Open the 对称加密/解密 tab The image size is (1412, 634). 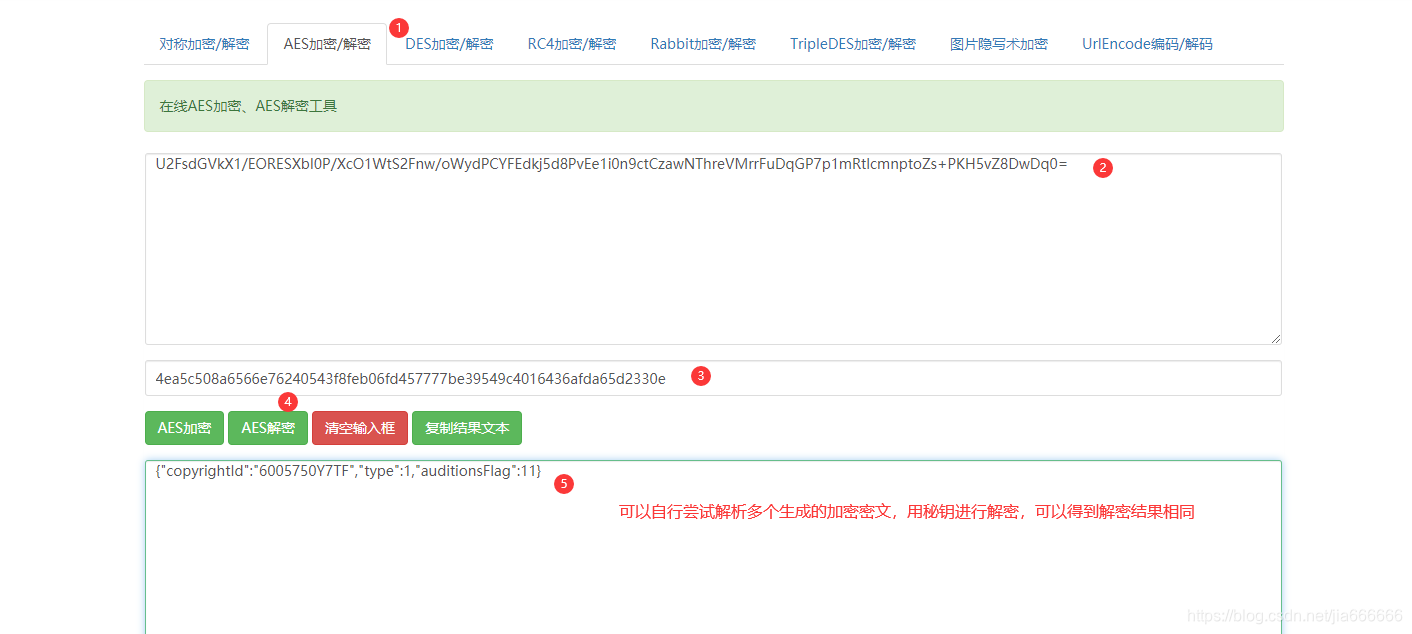click(x=205, y=44)
